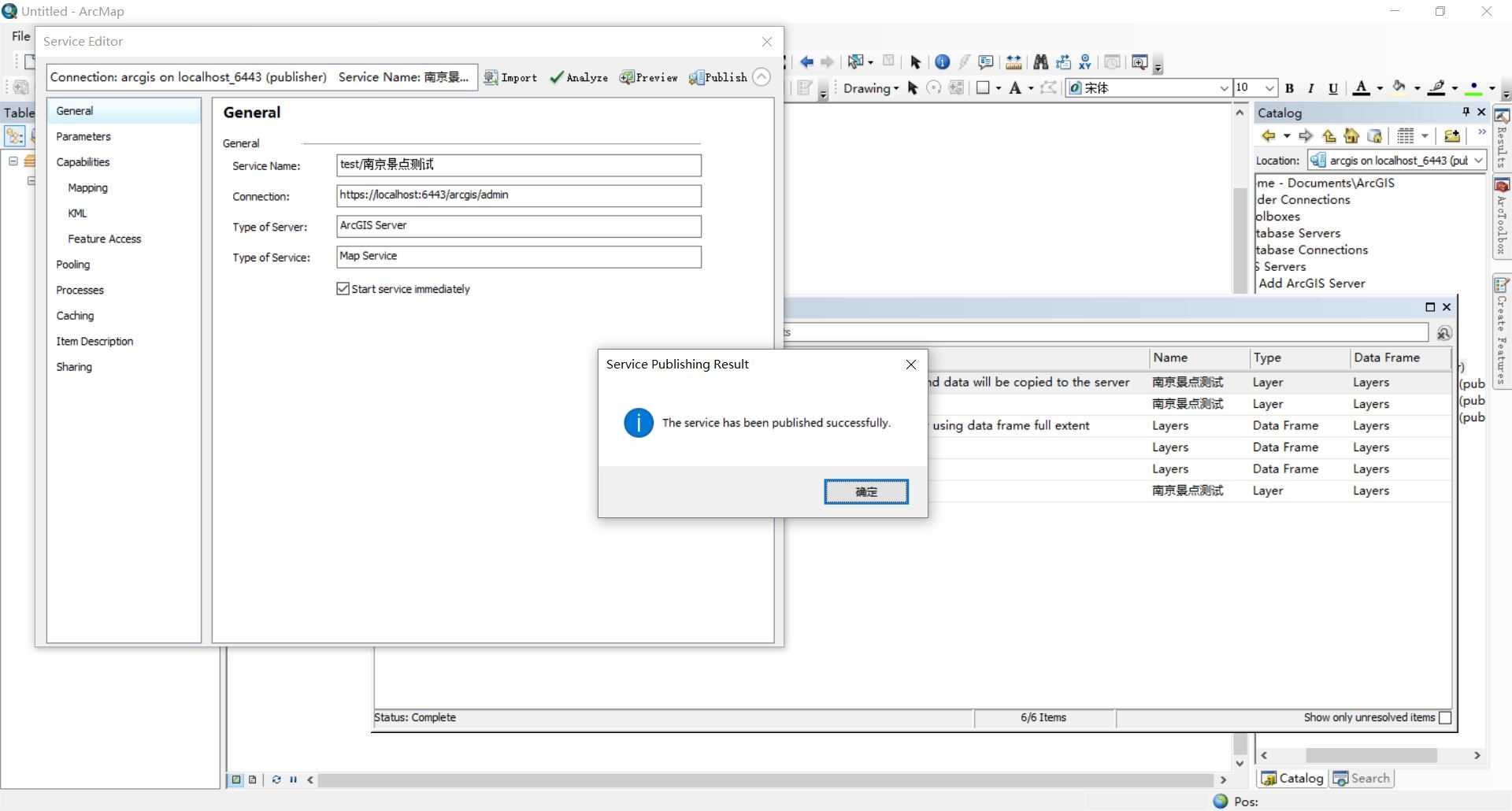
Task: Toggle Show only unresolved items checkbox
Action: pos(1445,717)
